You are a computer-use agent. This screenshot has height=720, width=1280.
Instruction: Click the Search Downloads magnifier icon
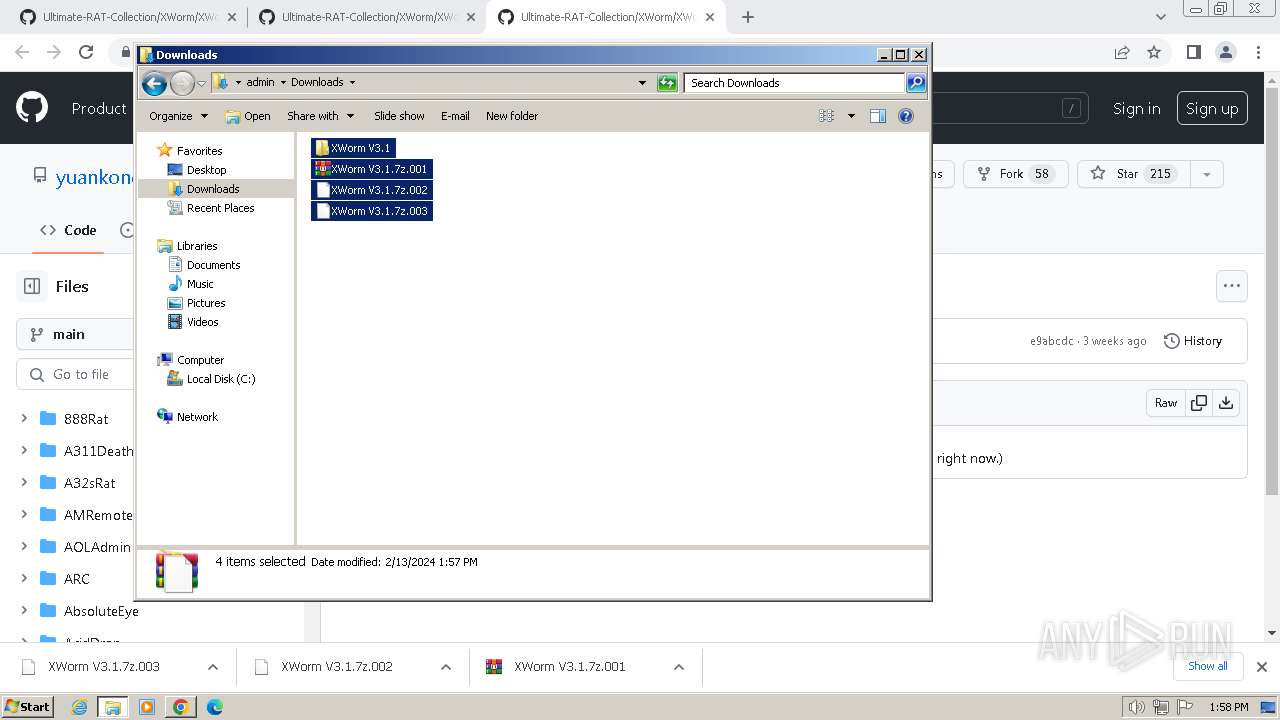point(915,83)
